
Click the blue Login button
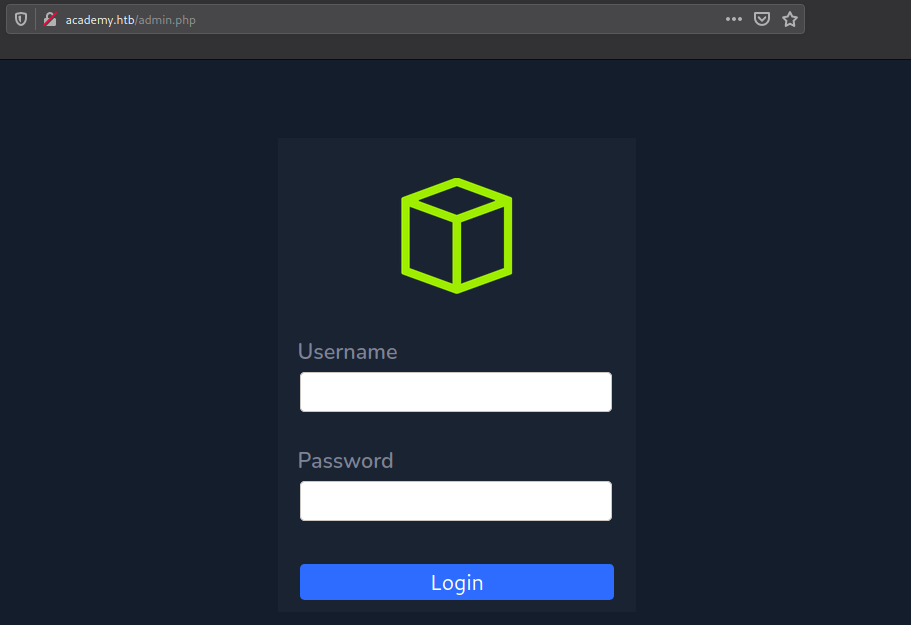click(x=457, y=582)
